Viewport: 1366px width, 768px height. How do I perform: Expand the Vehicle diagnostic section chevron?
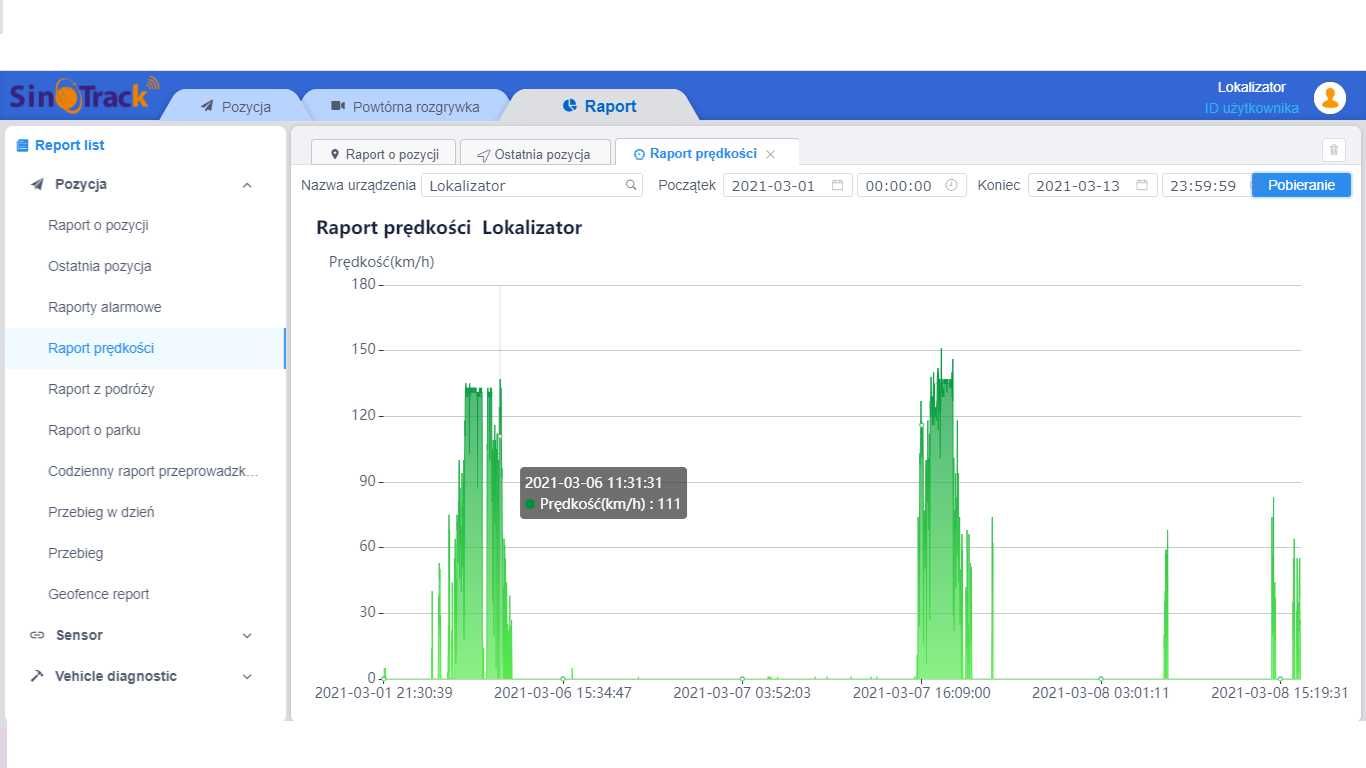coord(247,676)
